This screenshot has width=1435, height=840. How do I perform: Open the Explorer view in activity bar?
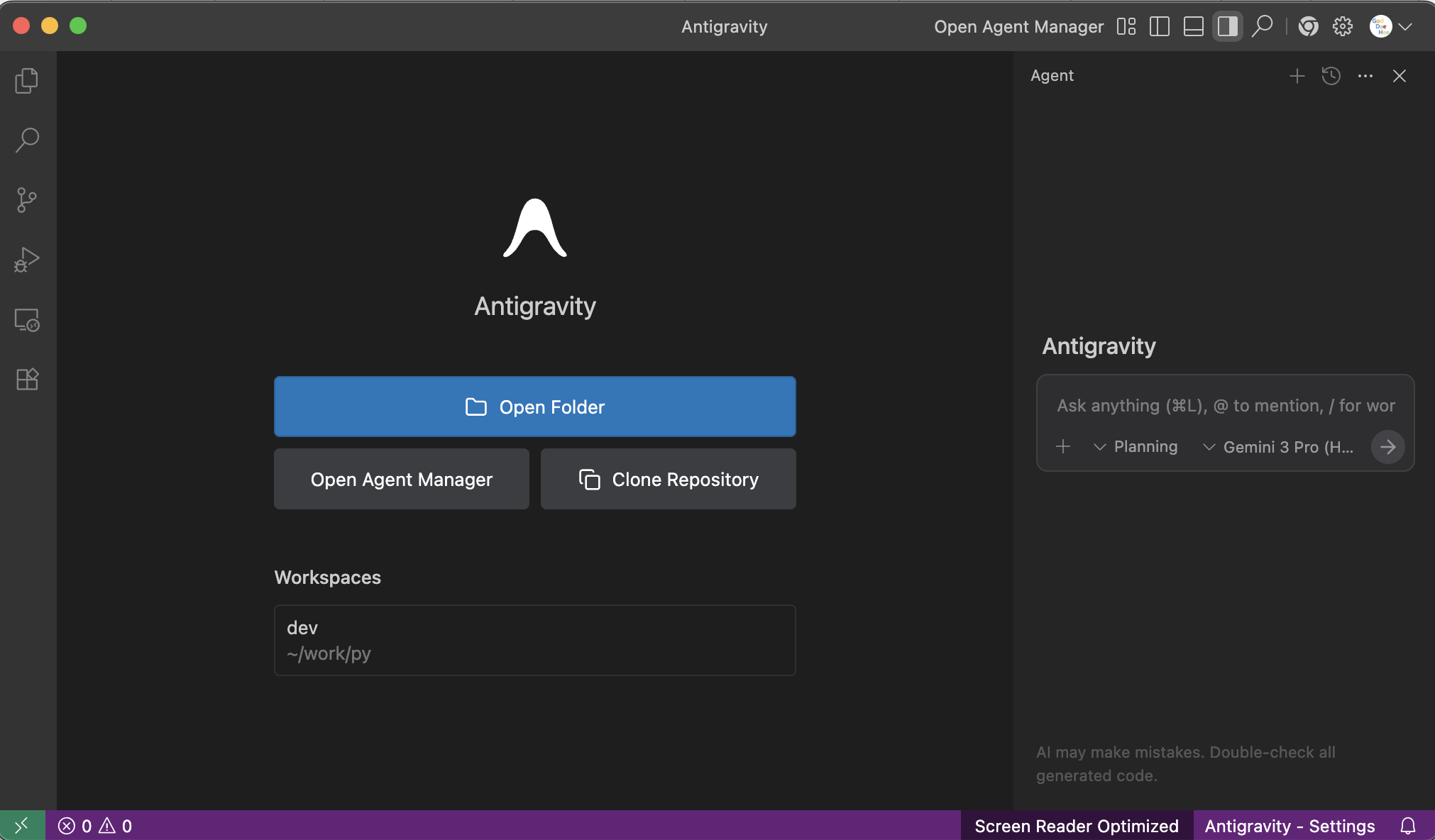[x=27, y=81]
